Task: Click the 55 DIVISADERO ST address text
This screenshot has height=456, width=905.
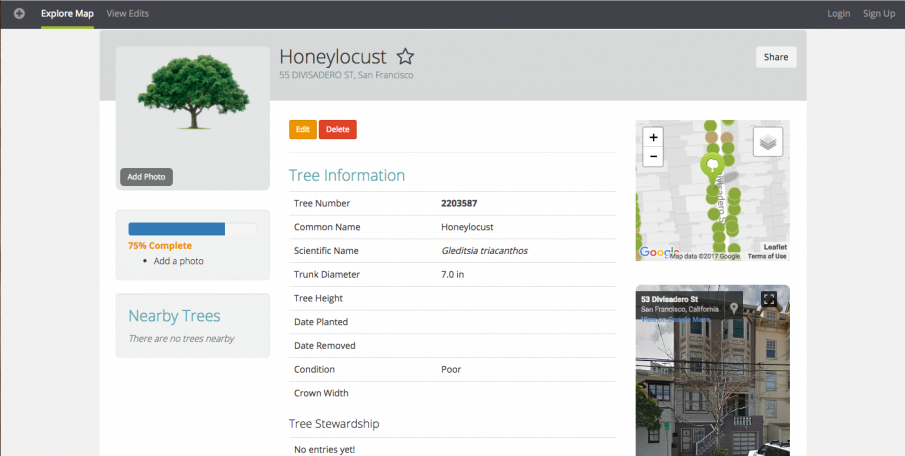Action: 346,75
